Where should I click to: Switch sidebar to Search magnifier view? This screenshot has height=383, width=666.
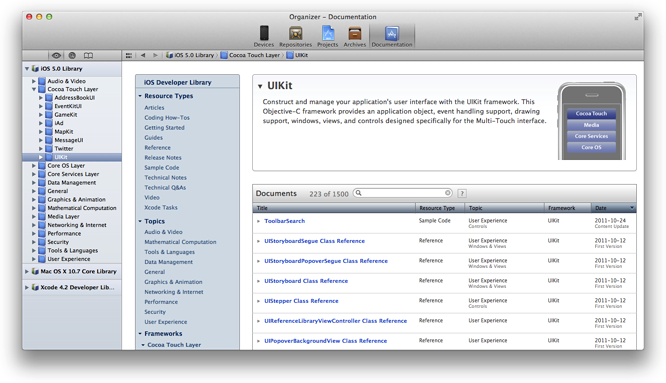click(72, 55)
